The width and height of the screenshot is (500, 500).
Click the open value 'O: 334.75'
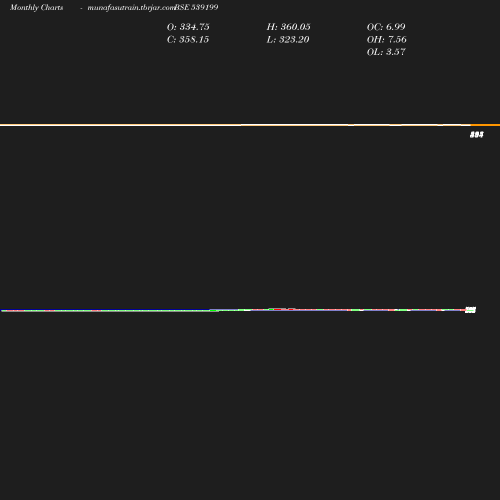(x=188, y=27)
